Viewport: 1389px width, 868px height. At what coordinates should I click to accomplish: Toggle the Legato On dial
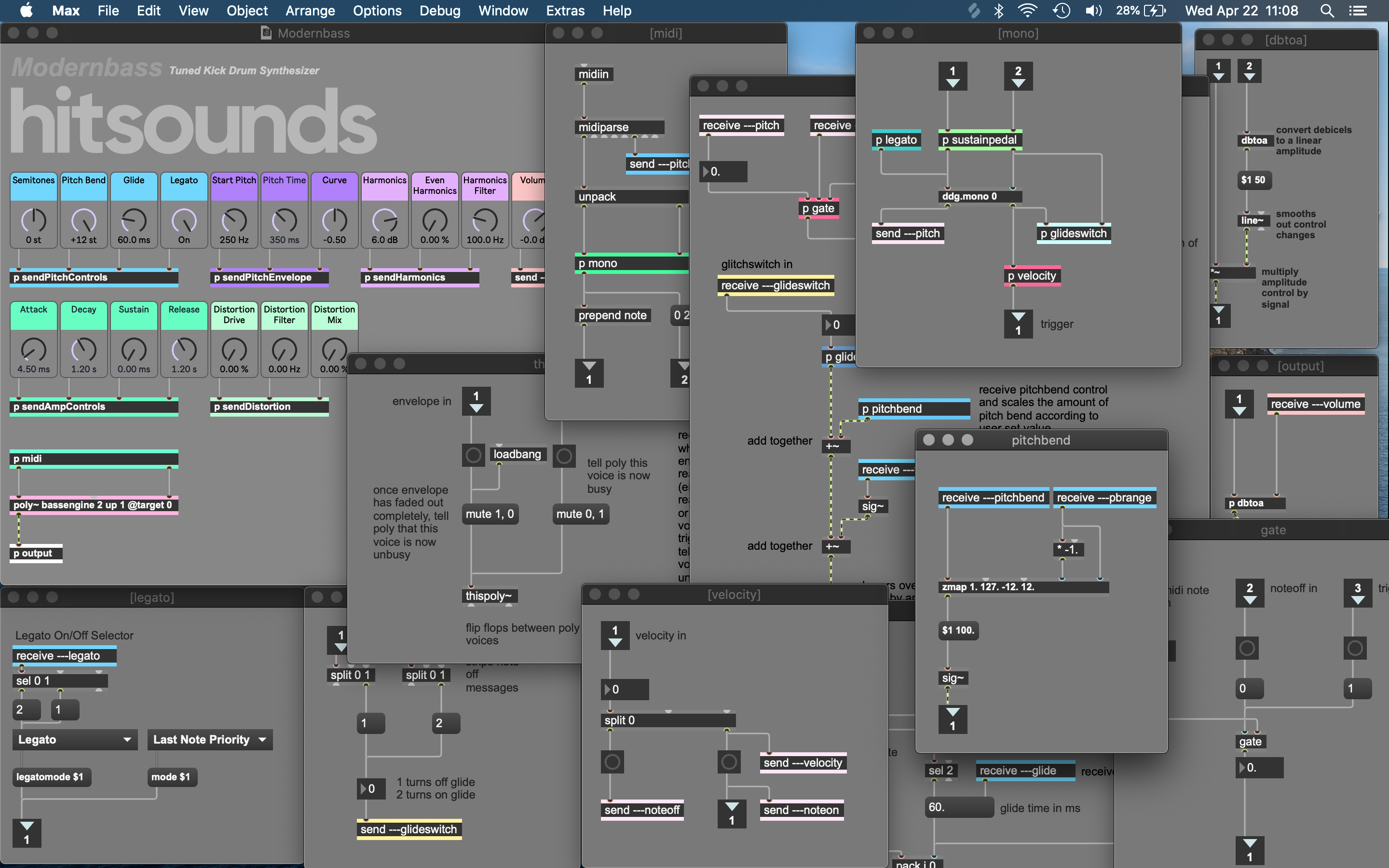(184, 221)
